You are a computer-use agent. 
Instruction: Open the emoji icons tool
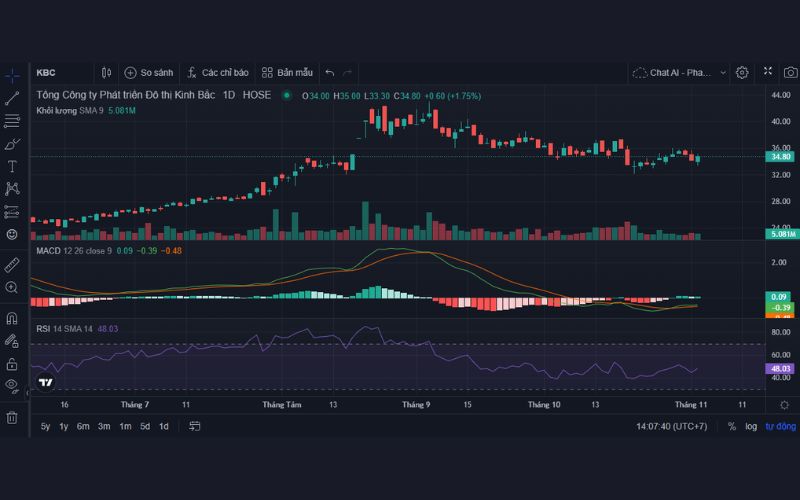12,234
